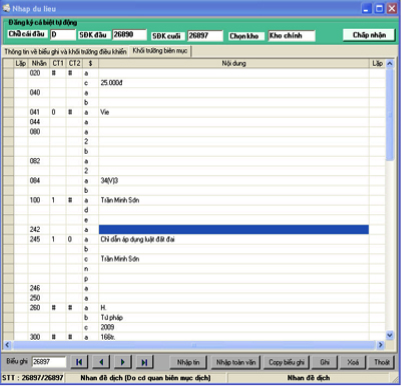This screenshot has width=403, height=388.
Task: Click the horizontal scrollbar thumb
Action: 193,345
